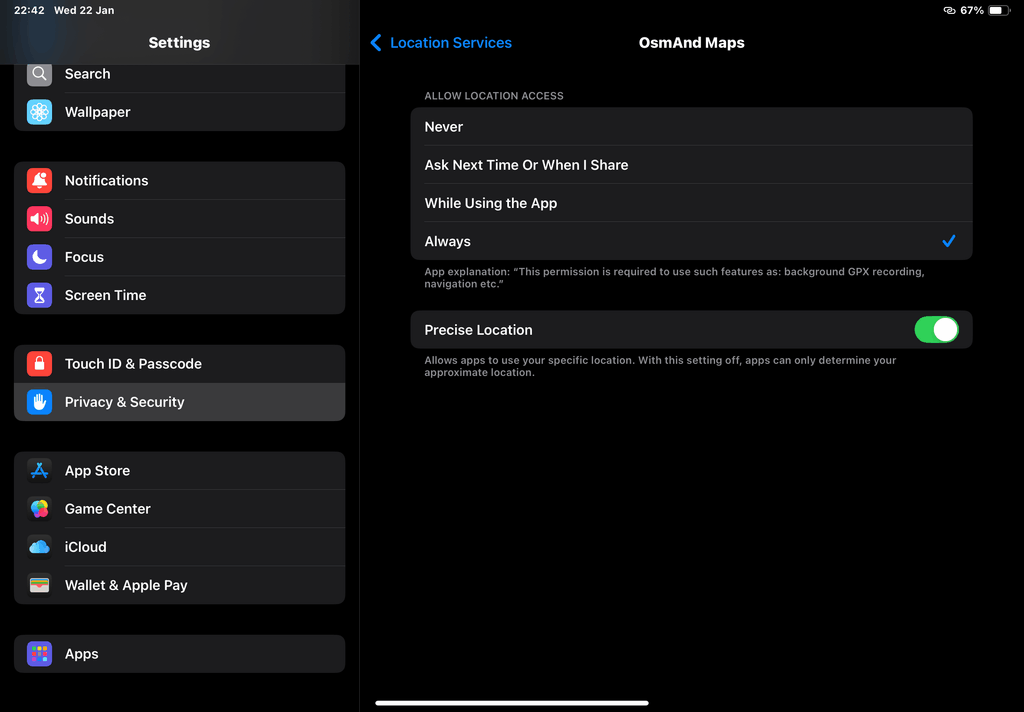This screenshot has width=1024, height=712.
Task: Open Focus settings
Action: [180, 257]
